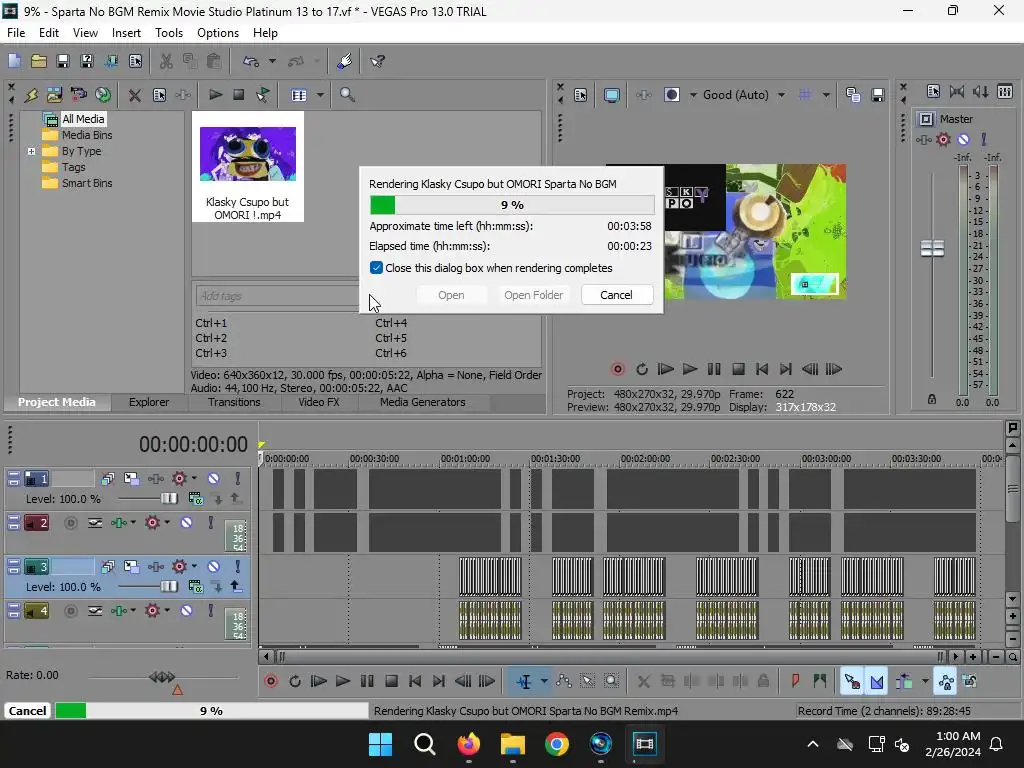The height and width of the screenshot is (768, 1024).
Task: Click Pause in the timeline transport bar
Action: 367,681
